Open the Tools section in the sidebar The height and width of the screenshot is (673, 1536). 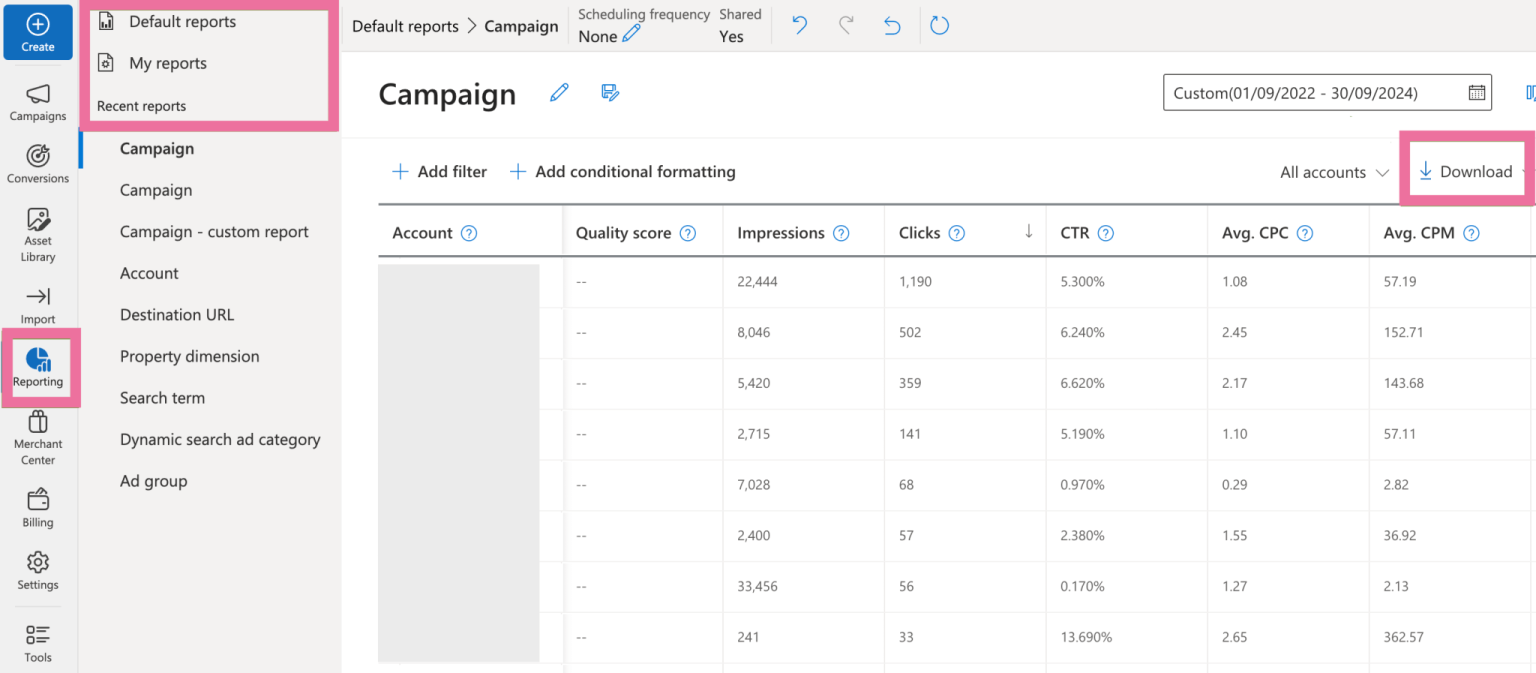37,643
